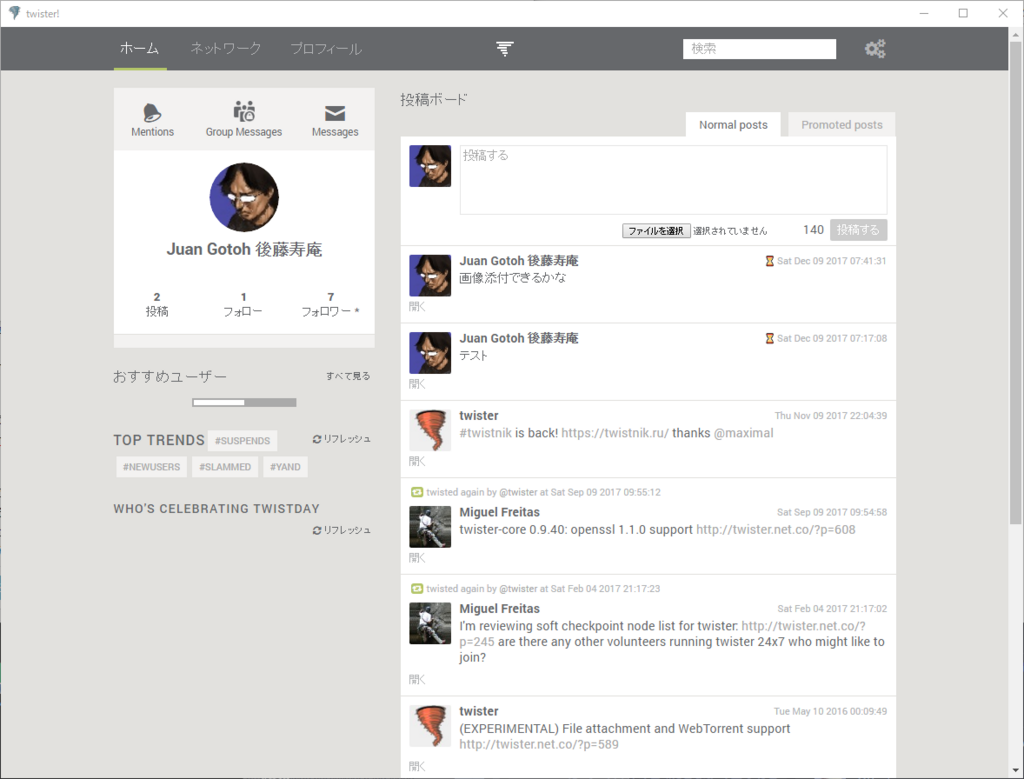Expand 開く on テスト post
Viewport: 1024px width, 779px height.
coord(417,384)
